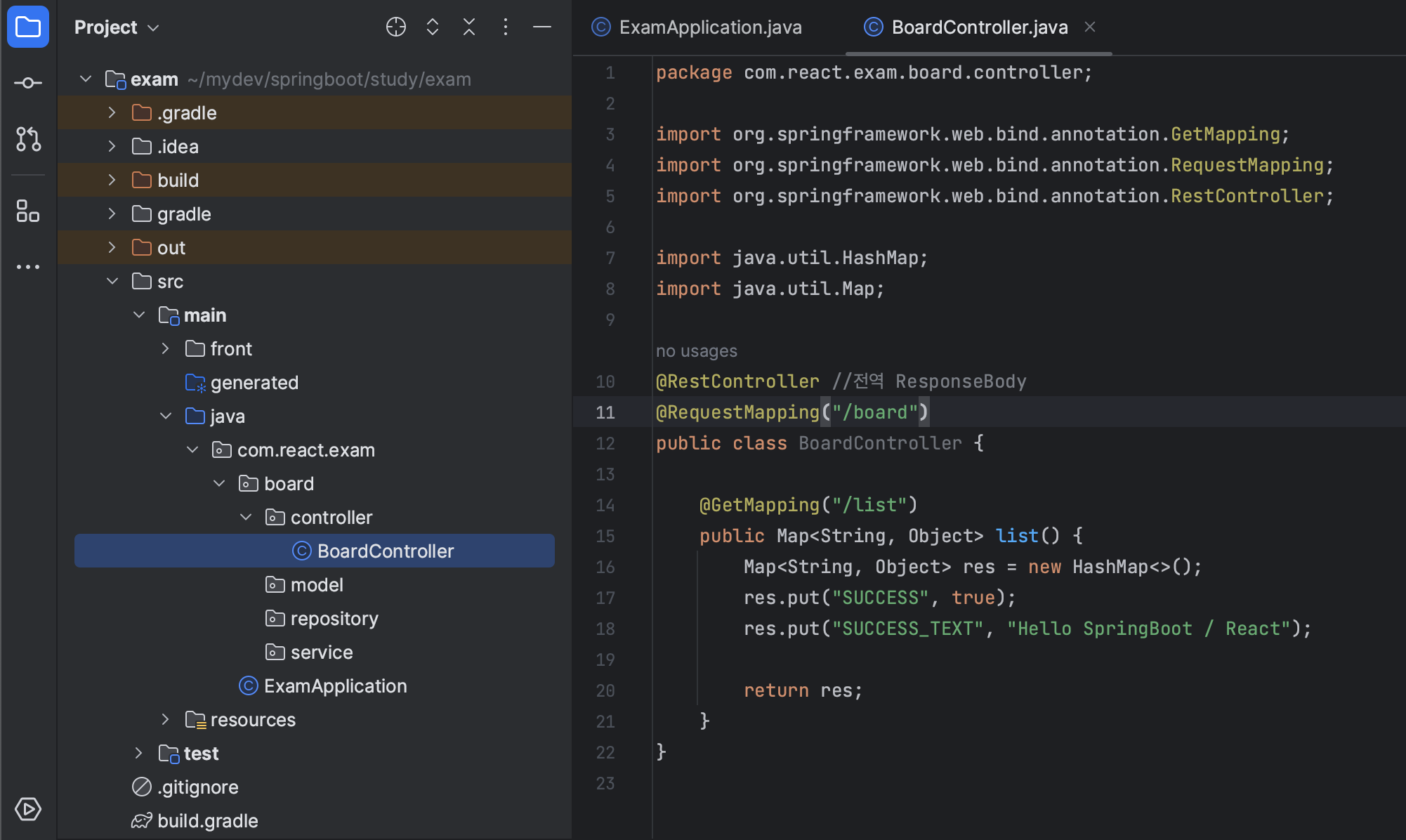
Task: Click the no usages hint
Action: pos(696,350)
